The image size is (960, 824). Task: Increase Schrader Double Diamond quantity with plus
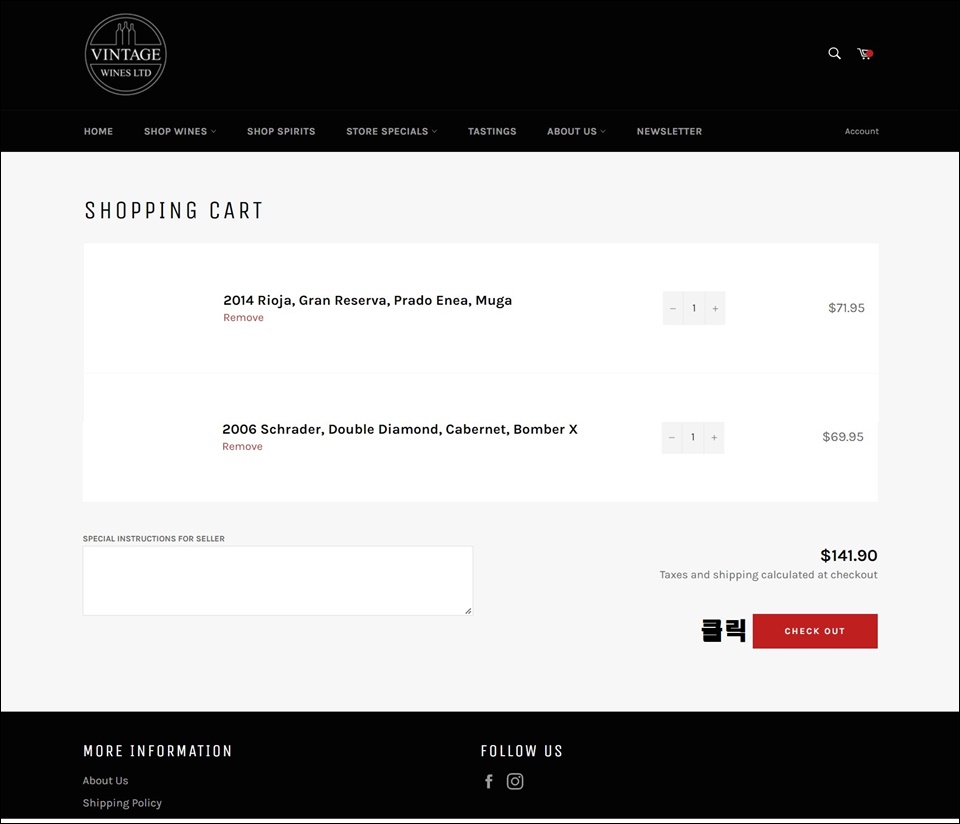(713, 437)
